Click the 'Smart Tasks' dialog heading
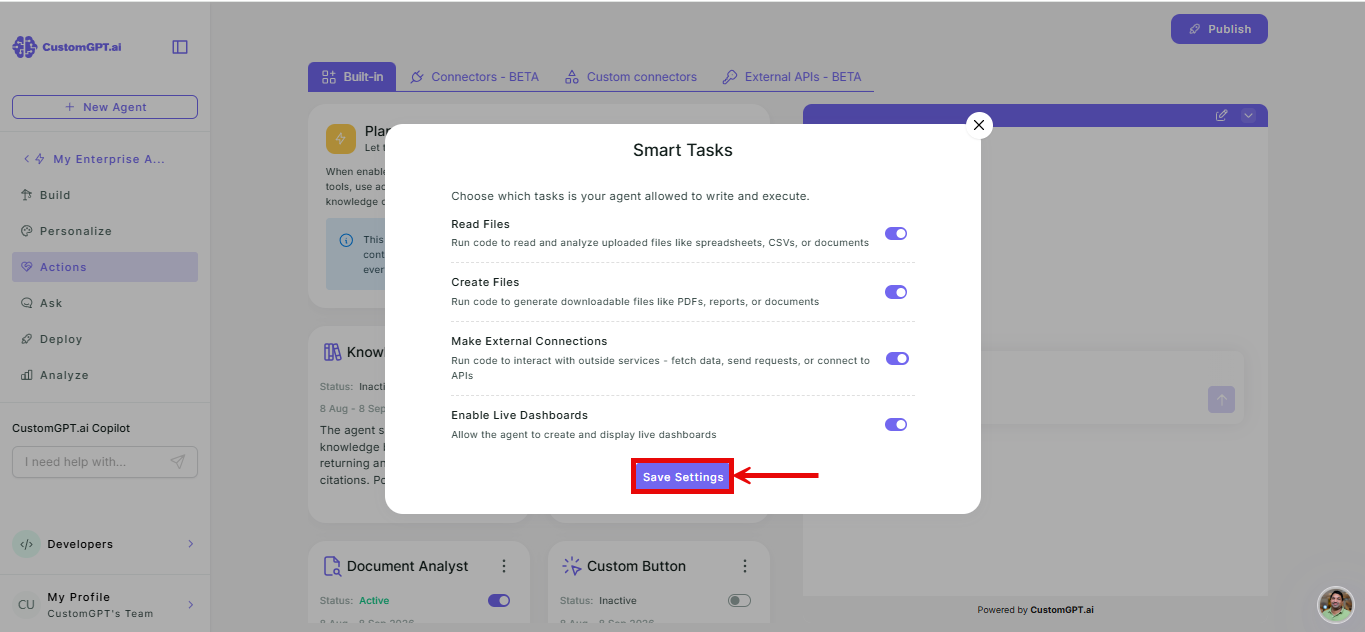This screenshot has height=632, width=1365. point(683,151)
